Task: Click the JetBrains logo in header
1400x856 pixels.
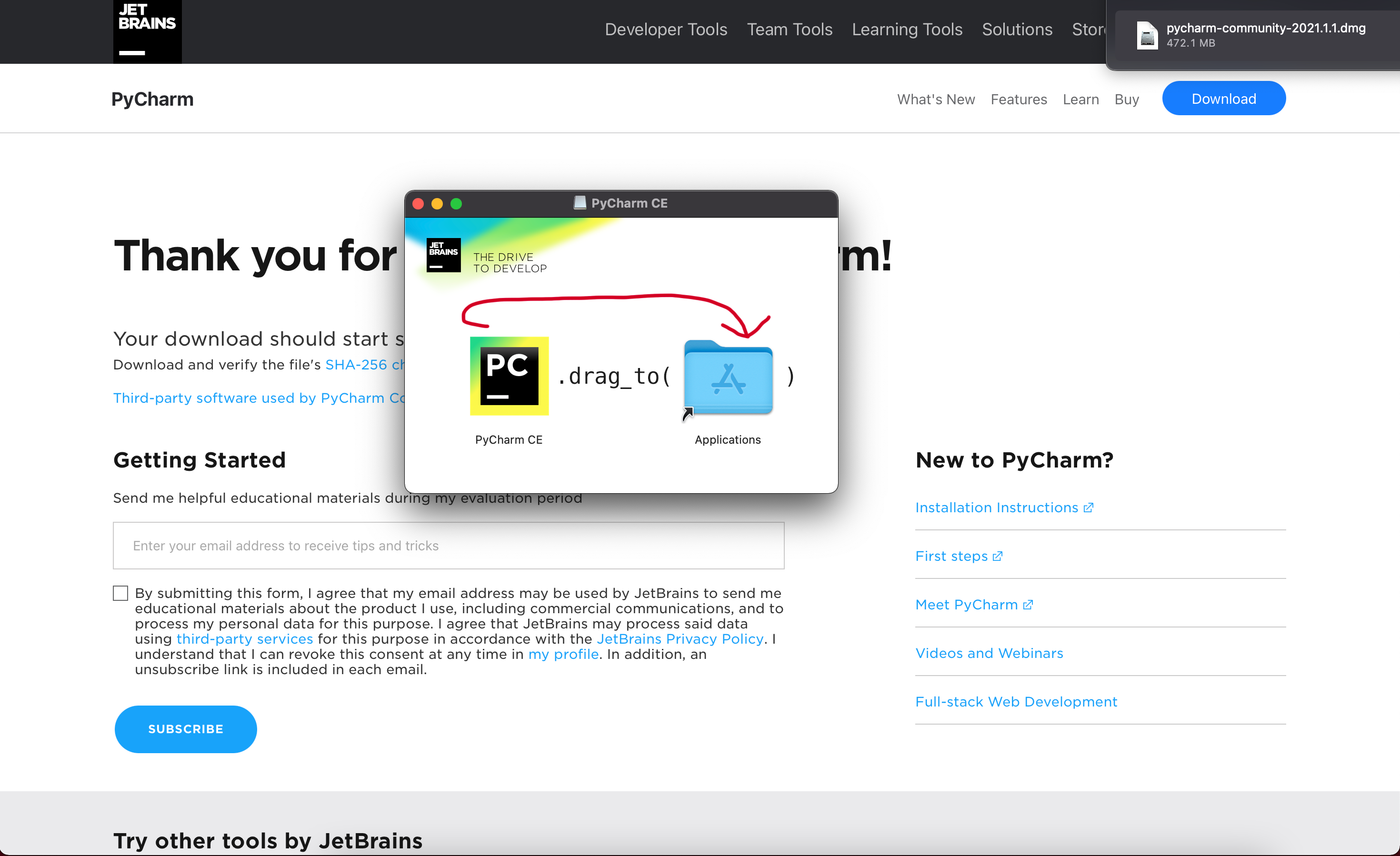Action: pos(147,31)
